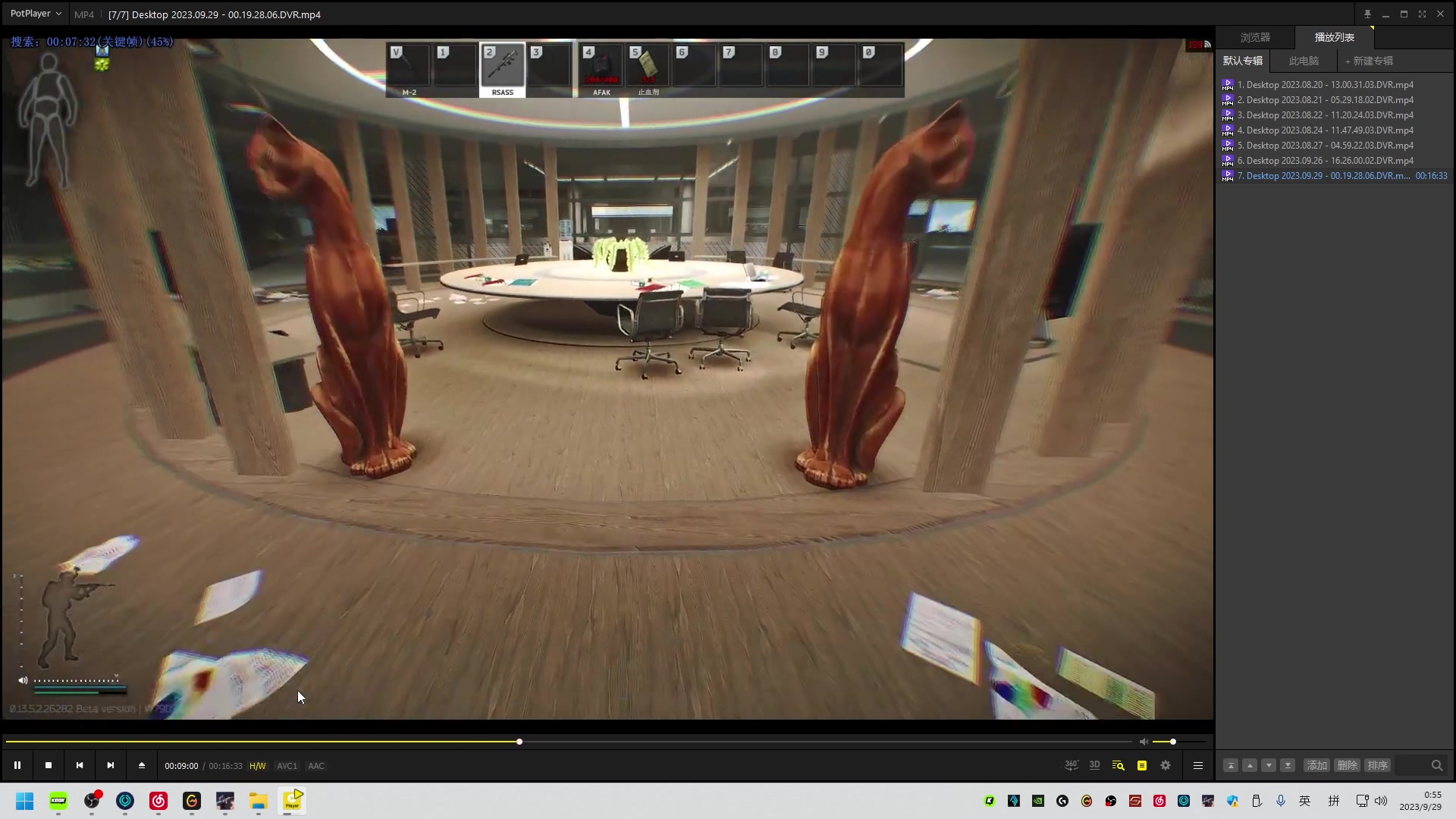This screenshot has height=819, width=1456.
Task: Switch to the 浏览器 browser tab
Action: [x=1255, y=37]
